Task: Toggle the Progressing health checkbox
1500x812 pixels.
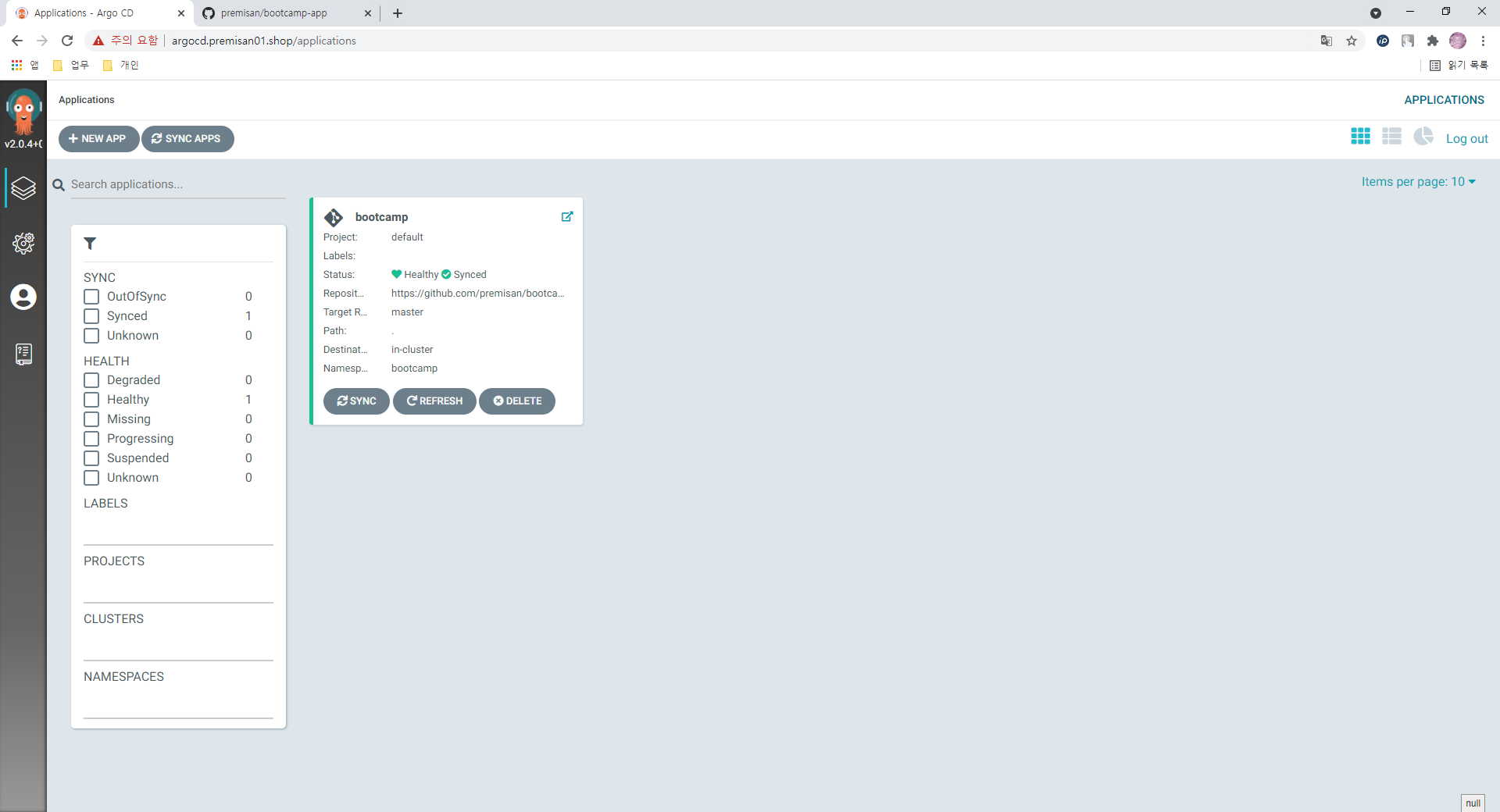Action: click(x=91, y=439)
